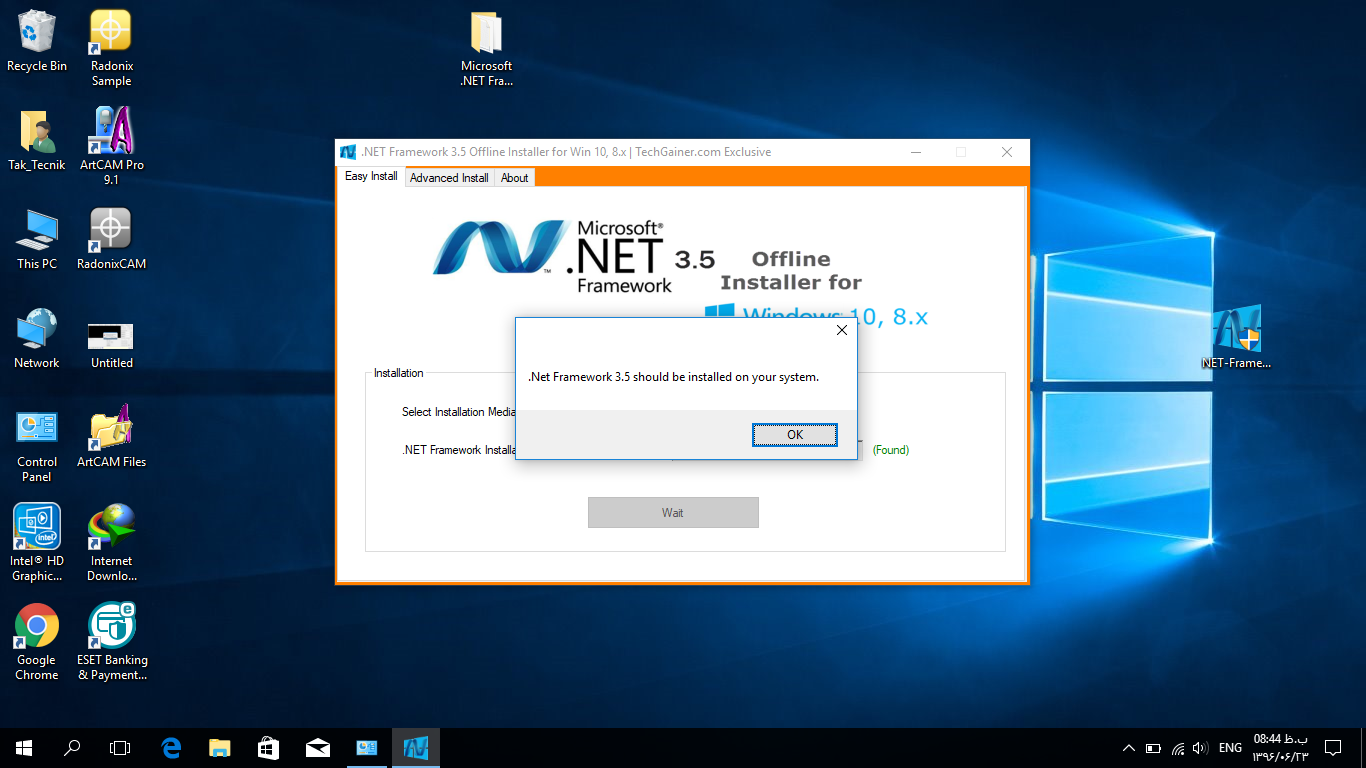The image size is (1366, 768).
Task: Confirm the message dialog with OK
Action: [x=795, y=434]
